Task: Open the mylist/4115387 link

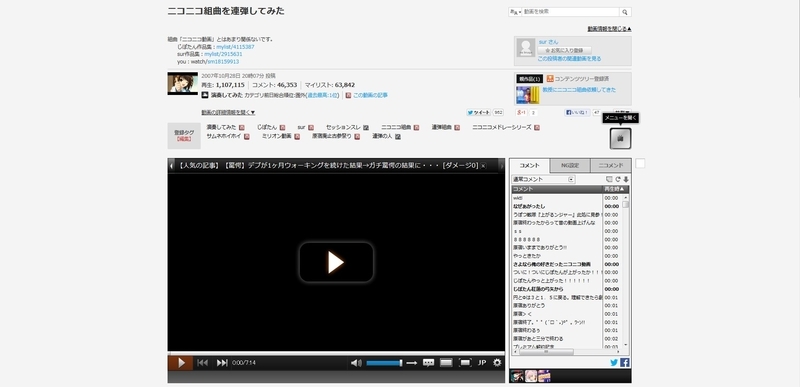Action: coord(235,47)
